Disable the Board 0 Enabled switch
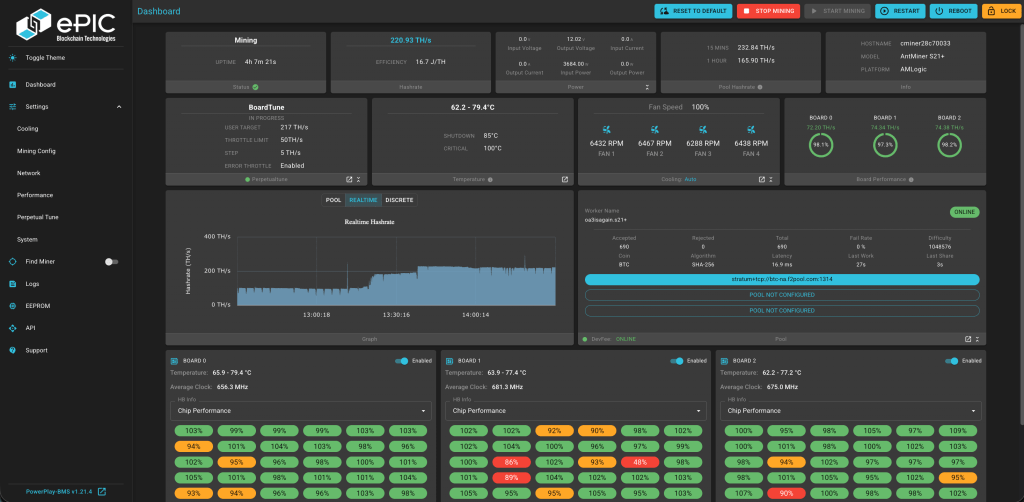The width and height of the screenshot is (1024, 502). (x=402, y=361)
